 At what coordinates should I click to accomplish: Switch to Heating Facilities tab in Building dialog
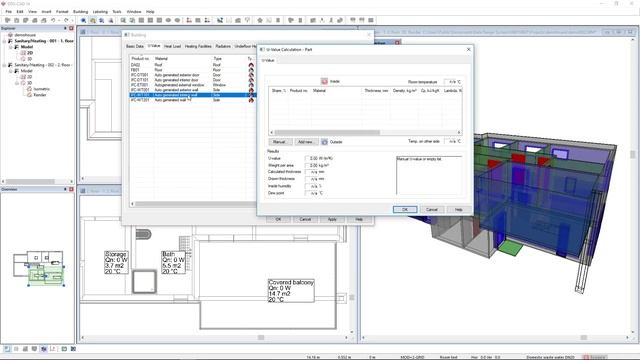(198, 46)
